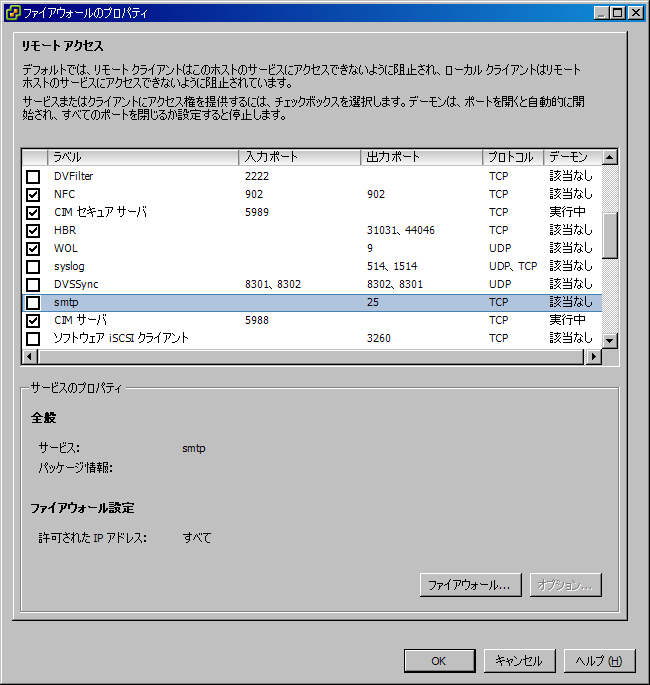Sort list by 入力ポート column header
Screen dimensions: 650x685
pos(300,157)
